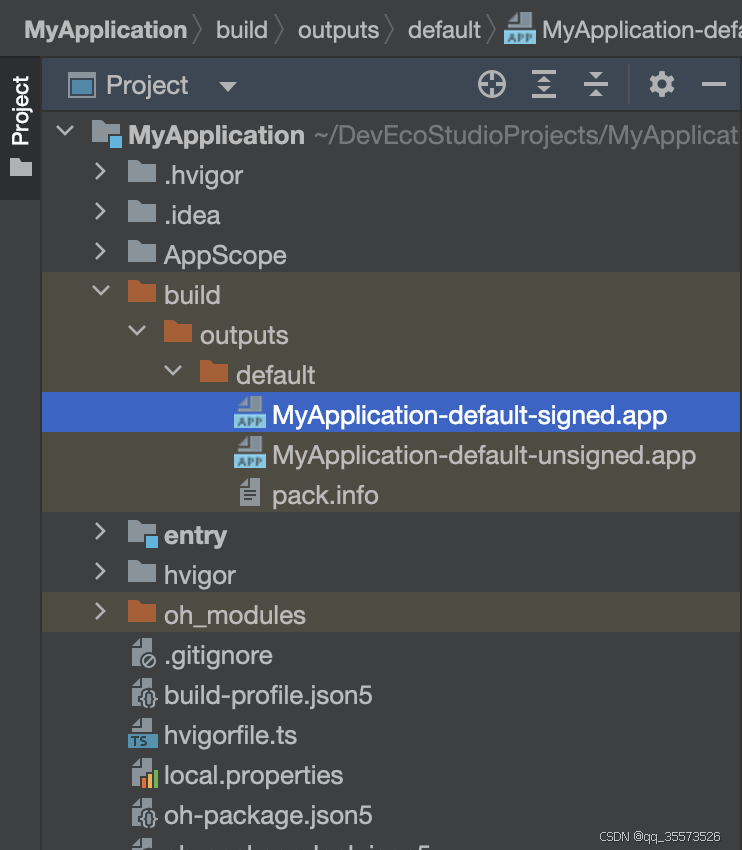
Task: Click the folder icon below the Project side tab
Action: tap(21, 167)
